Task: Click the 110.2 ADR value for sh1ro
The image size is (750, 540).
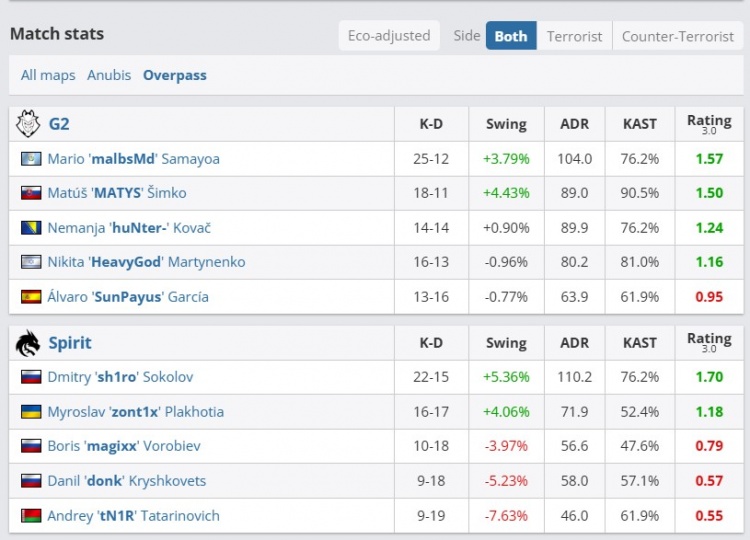Action: [574, 377]
